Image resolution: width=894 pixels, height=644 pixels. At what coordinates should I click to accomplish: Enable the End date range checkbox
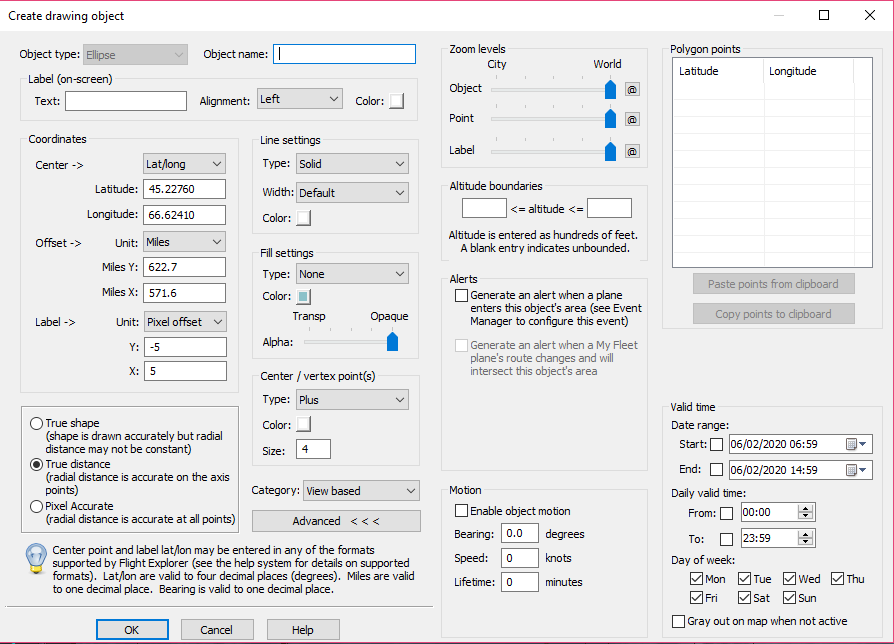click(717, 470)
